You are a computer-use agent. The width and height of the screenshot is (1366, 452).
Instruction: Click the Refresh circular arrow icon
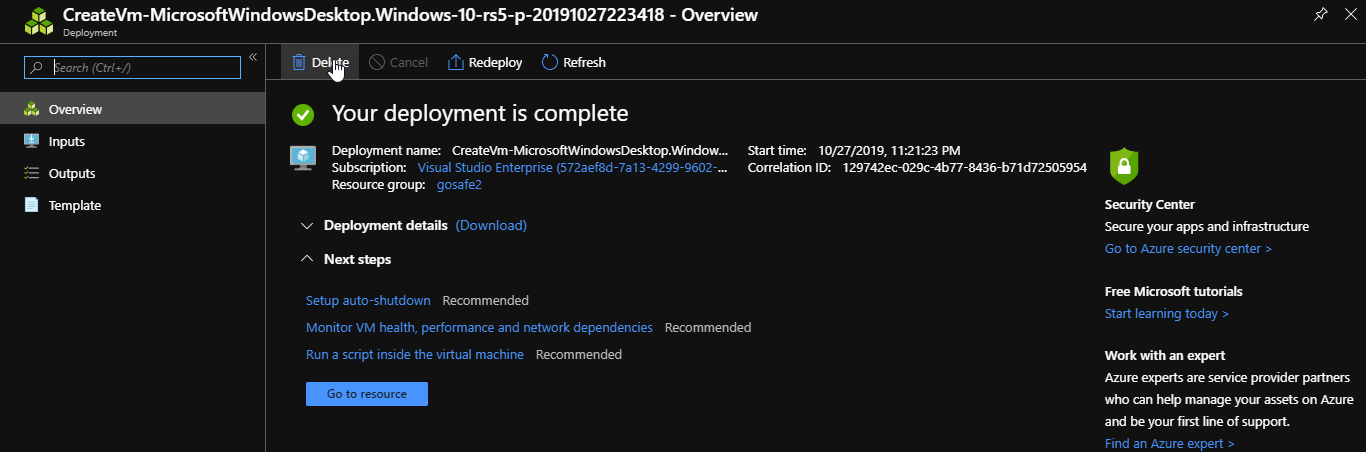coord(549,62)
